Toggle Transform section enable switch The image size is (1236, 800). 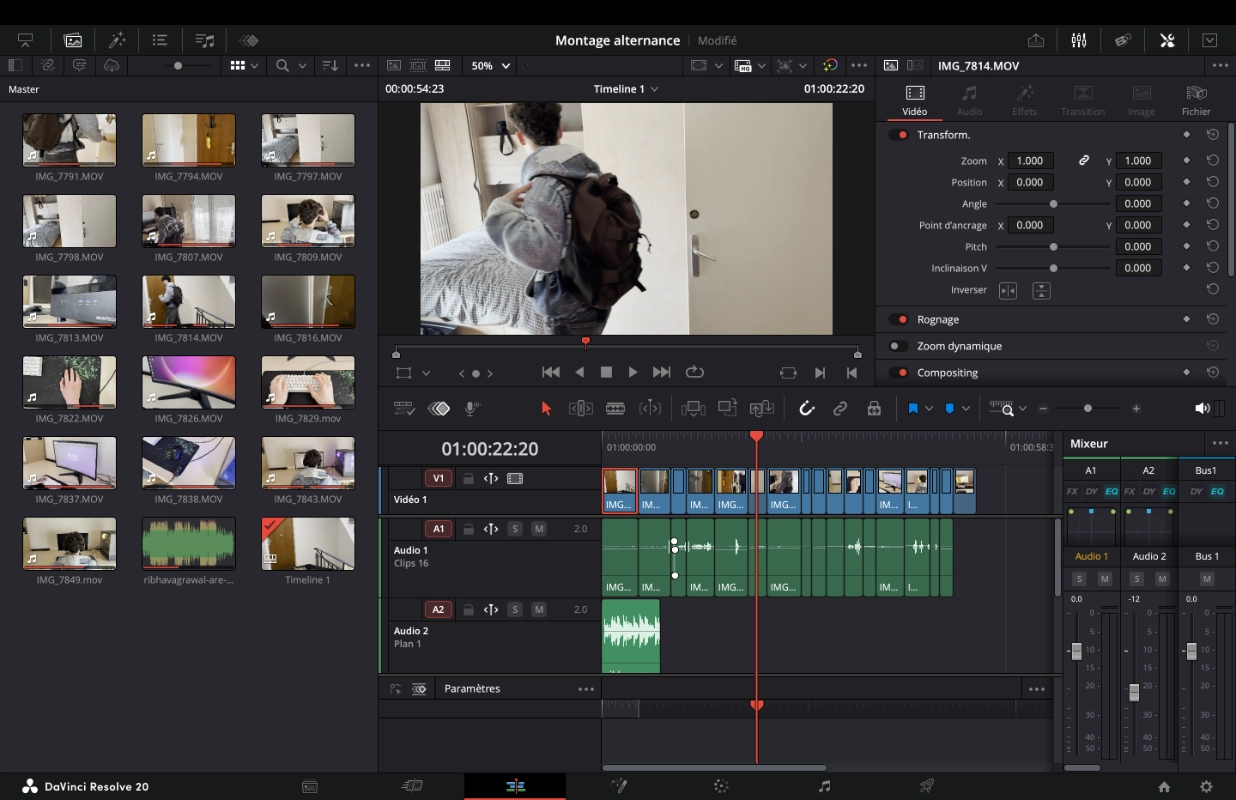899,135
